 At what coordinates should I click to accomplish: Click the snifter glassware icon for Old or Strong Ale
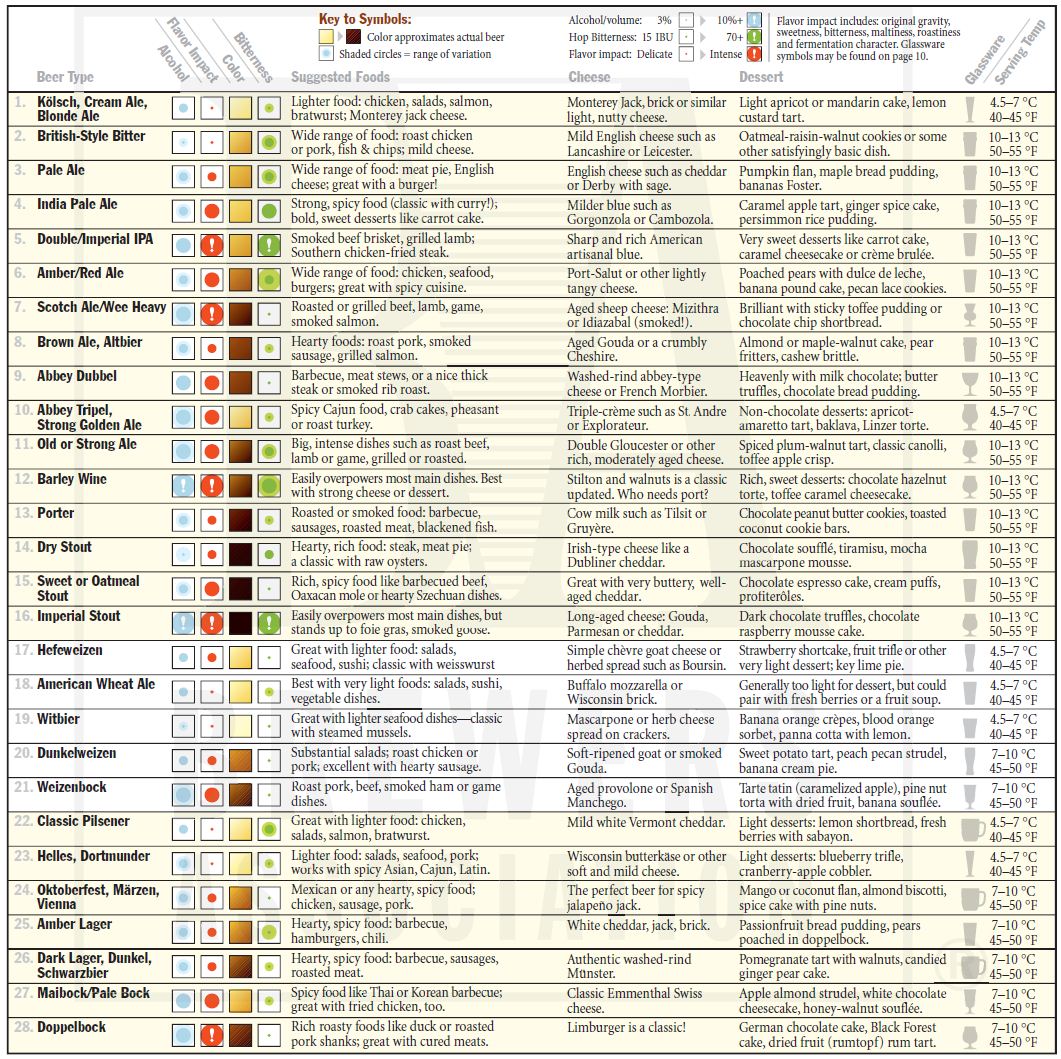pyautogui.click(x=970, y=451)
